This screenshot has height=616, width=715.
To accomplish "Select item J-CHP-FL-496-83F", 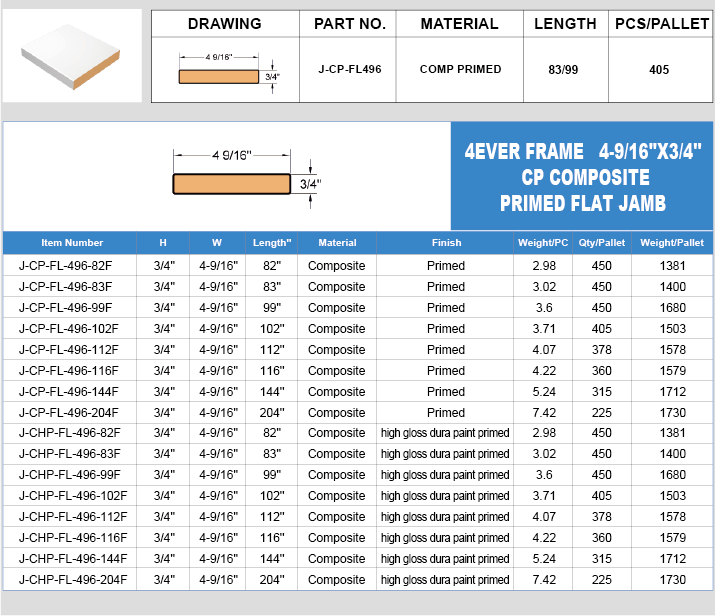I will [70, 454].
